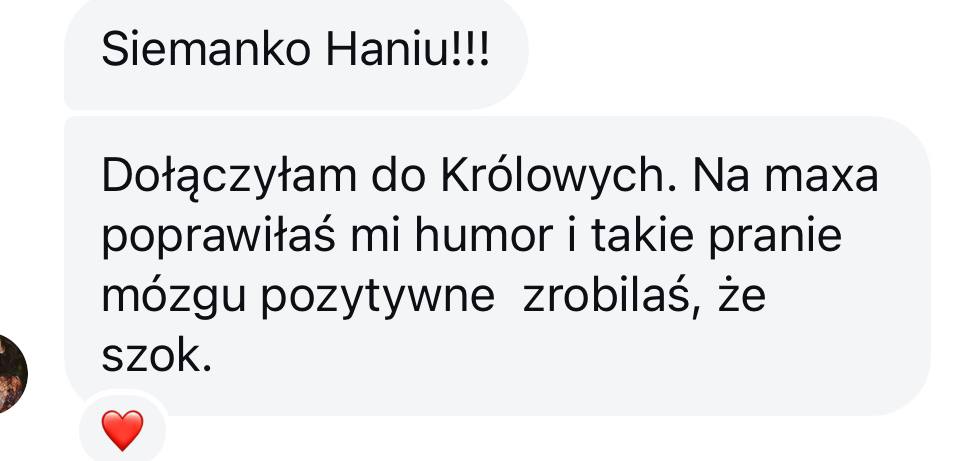The height and width of the screenshot is (461, 953).
Task: Click the word 'maxa' in the message
Action: (821, 176)
